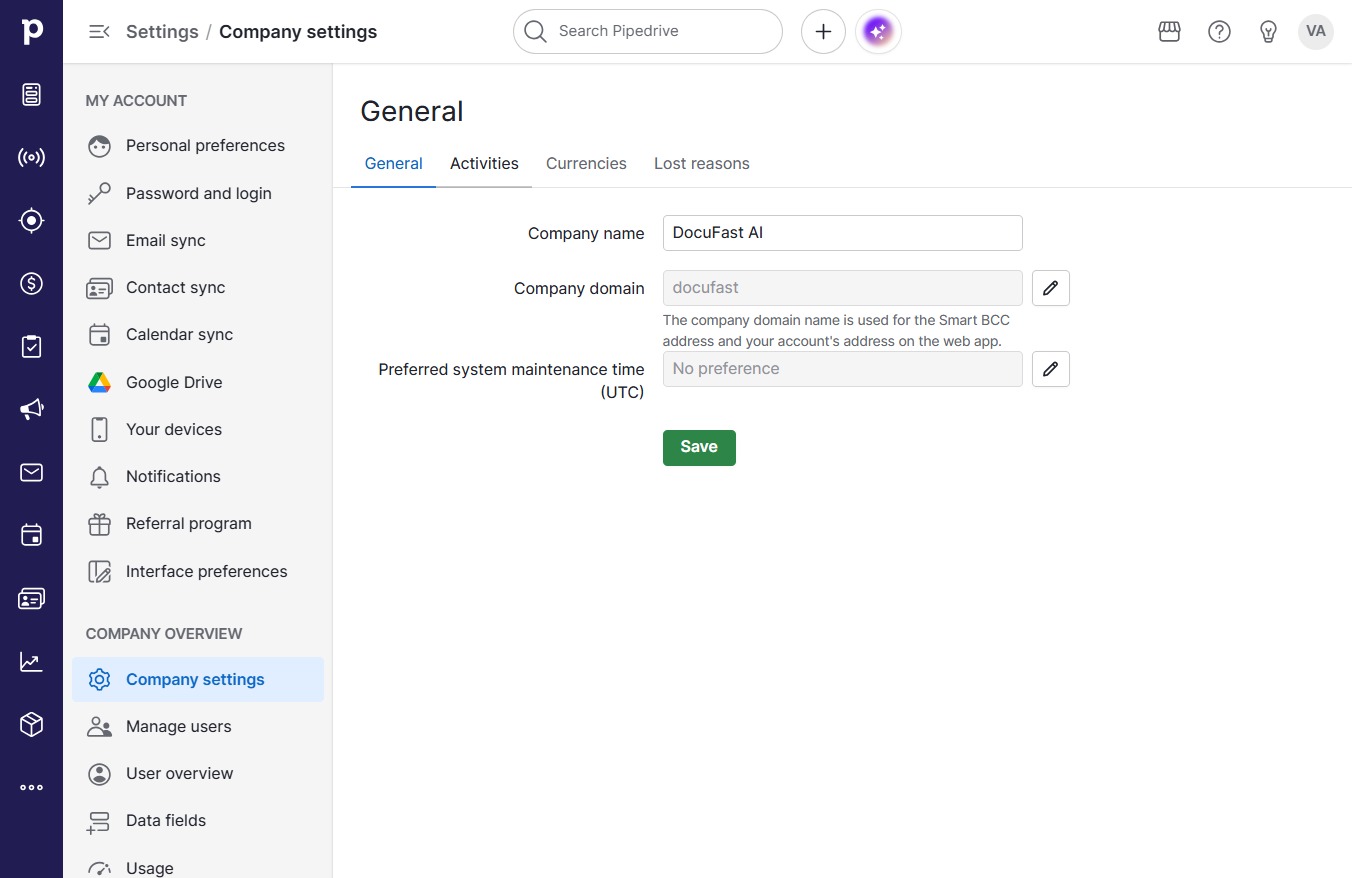Click the Settings breadcrumb link
This screenshot has height=878, width=1352.
162,32
